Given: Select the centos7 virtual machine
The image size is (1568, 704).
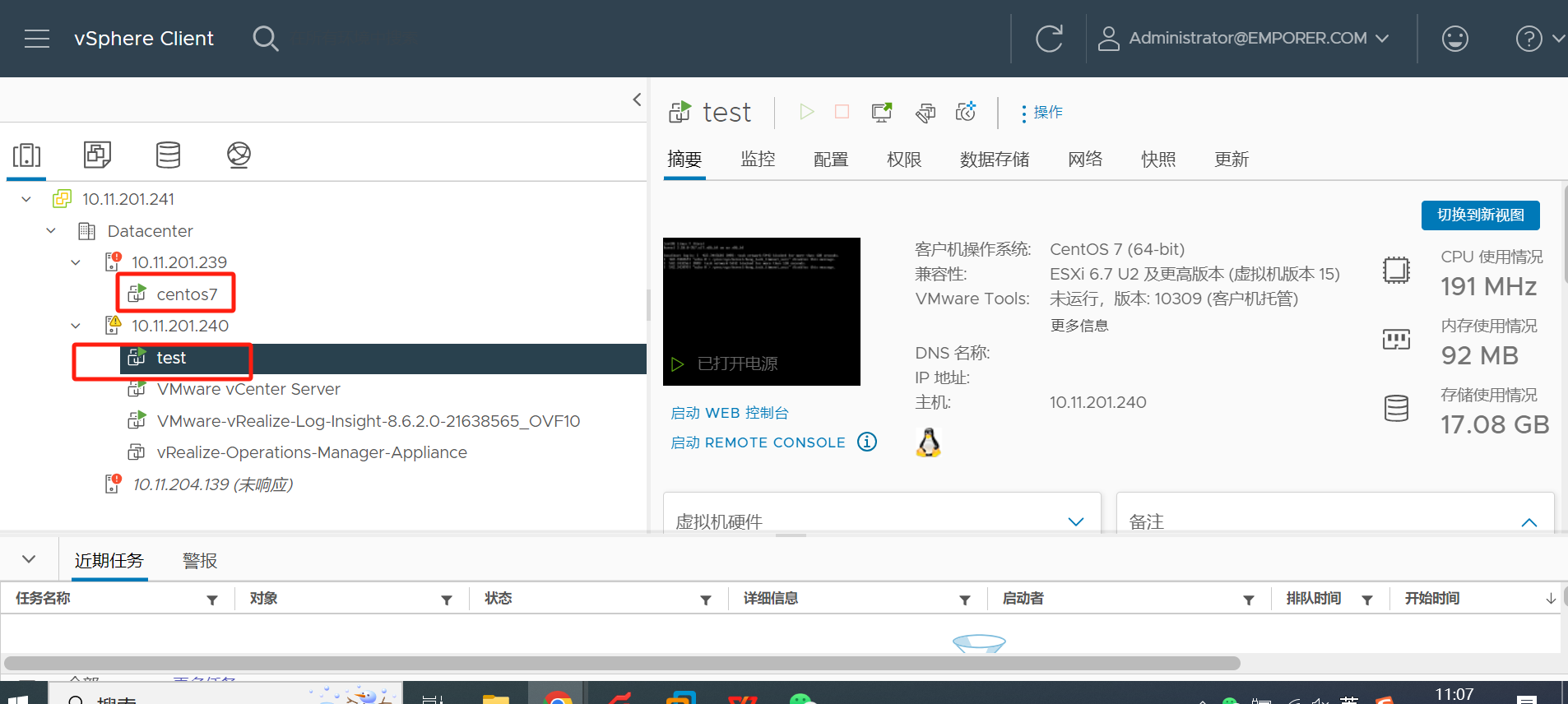Looking at the screenshot, I should 187,294.
